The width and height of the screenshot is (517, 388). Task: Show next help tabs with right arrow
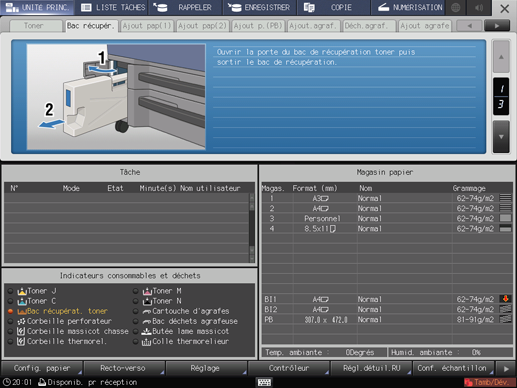(x=497, y=26)
